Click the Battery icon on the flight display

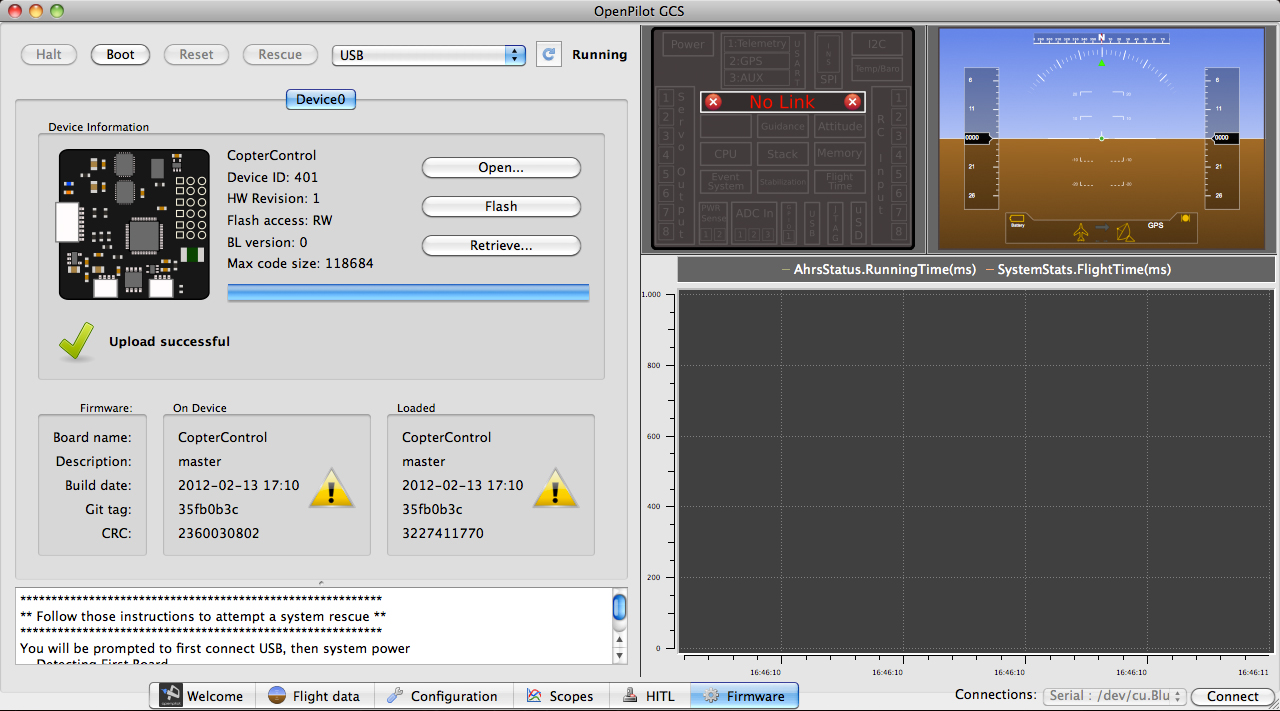[1018, 219]
